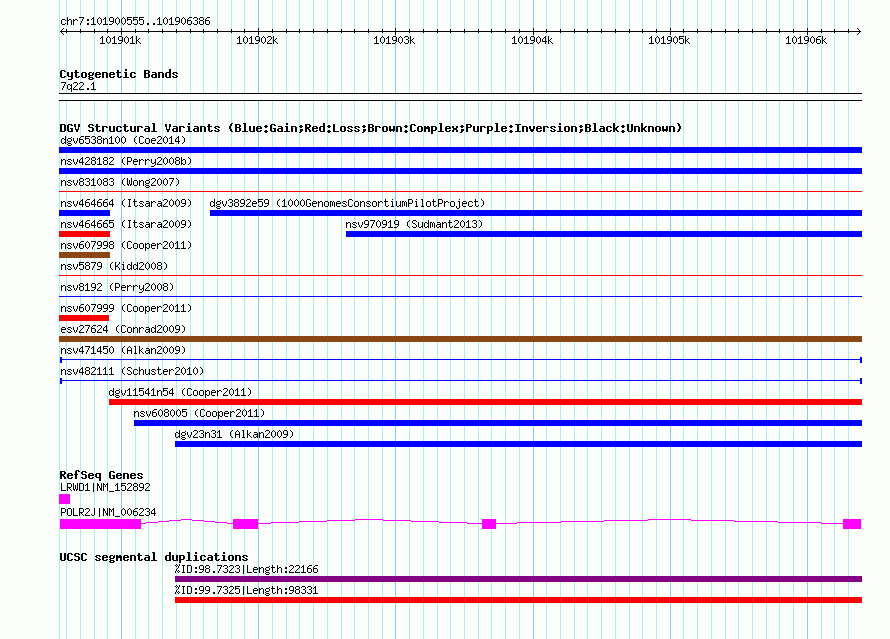The width and height of the screenshot is (890, 639).
Task: Click the 101903k ruler position label
Action: (393, 40)
